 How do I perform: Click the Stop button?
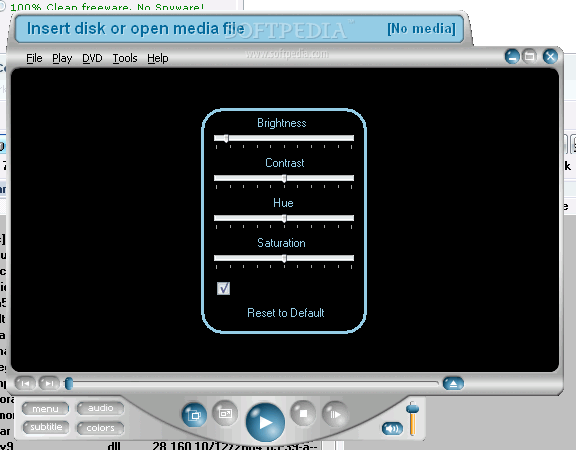[303, 414]
